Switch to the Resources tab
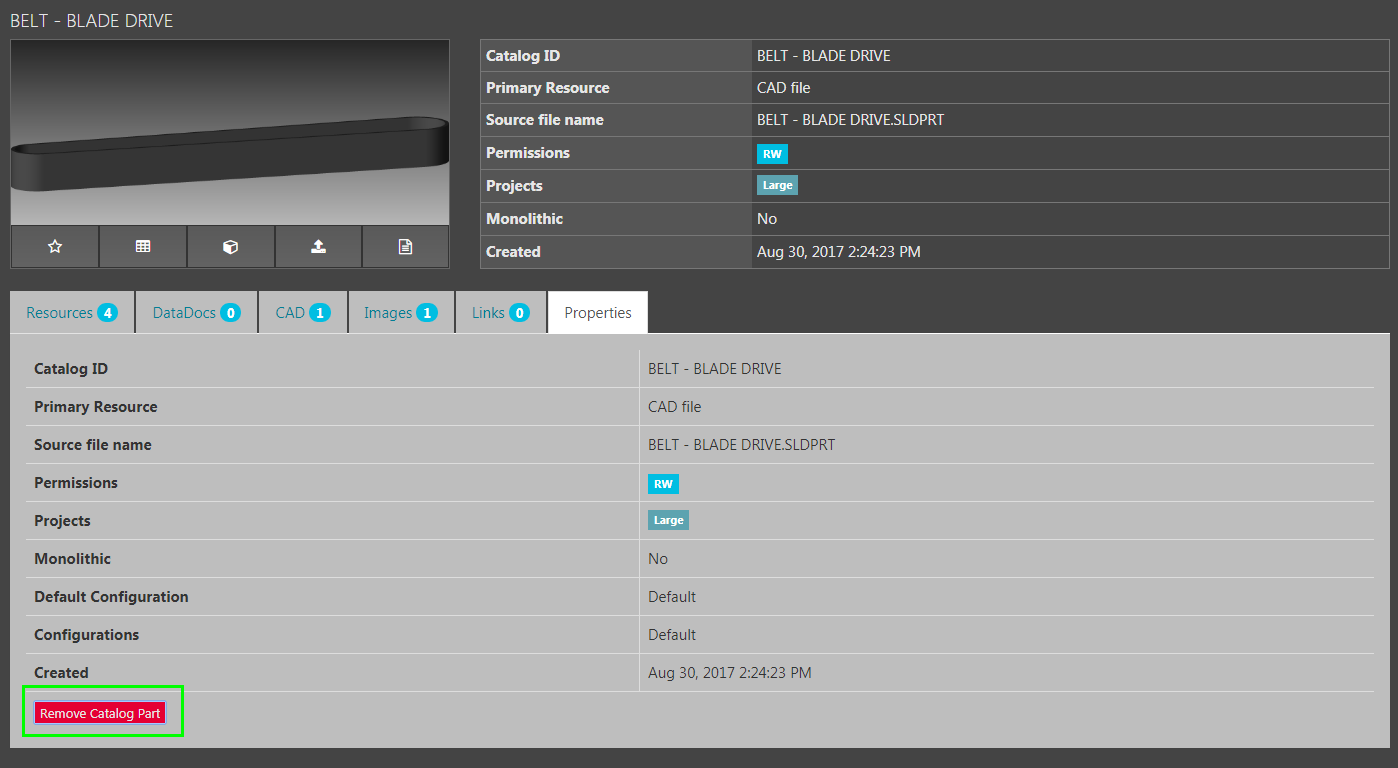This screenshot has height=768, width=1398. pos(71,313)
